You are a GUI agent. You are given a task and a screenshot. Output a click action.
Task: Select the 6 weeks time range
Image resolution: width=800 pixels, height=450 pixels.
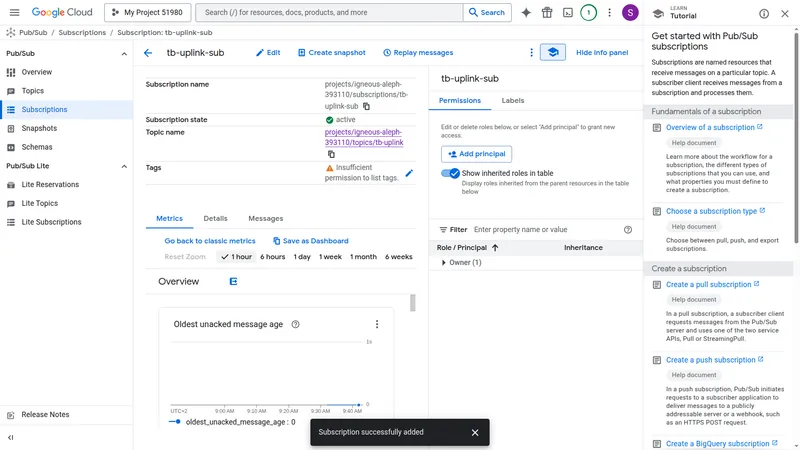398,257
